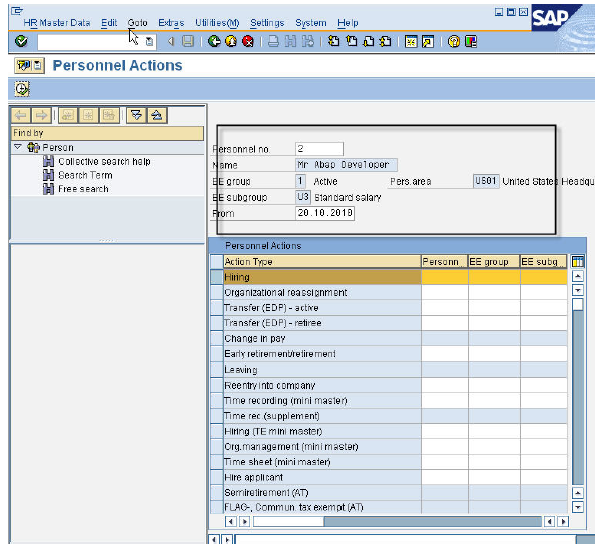Select Free search in the tree
This screenshot has height=546, width=595.
tap(83, 189)
